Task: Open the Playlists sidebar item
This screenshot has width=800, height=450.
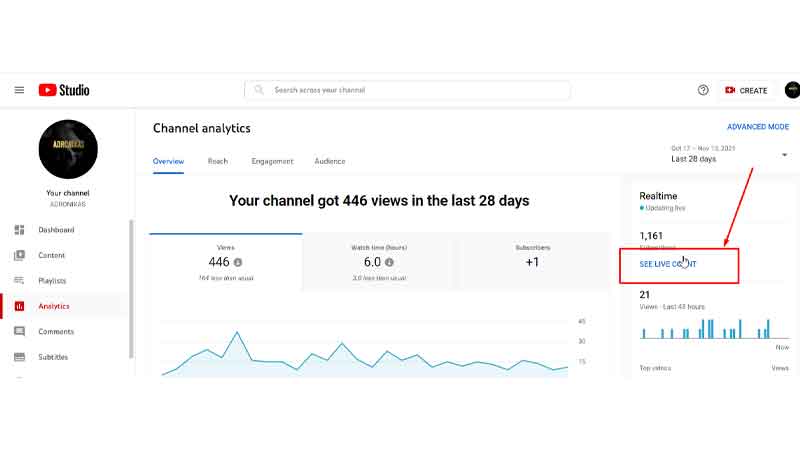Action: coord(65,281)
